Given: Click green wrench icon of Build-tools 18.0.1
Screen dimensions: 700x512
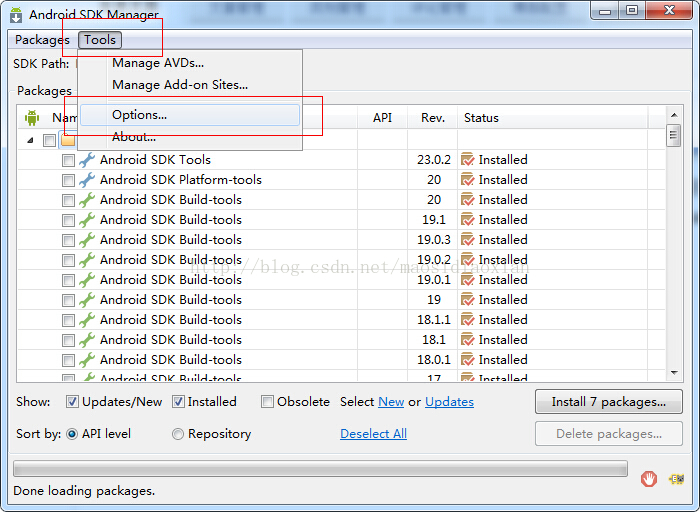Looking at the screenshot, I should click(x=87, y=360).
